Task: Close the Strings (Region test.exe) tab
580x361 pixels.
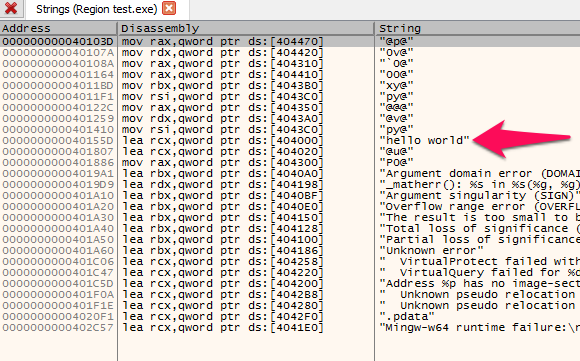Action: pos(169,8)
